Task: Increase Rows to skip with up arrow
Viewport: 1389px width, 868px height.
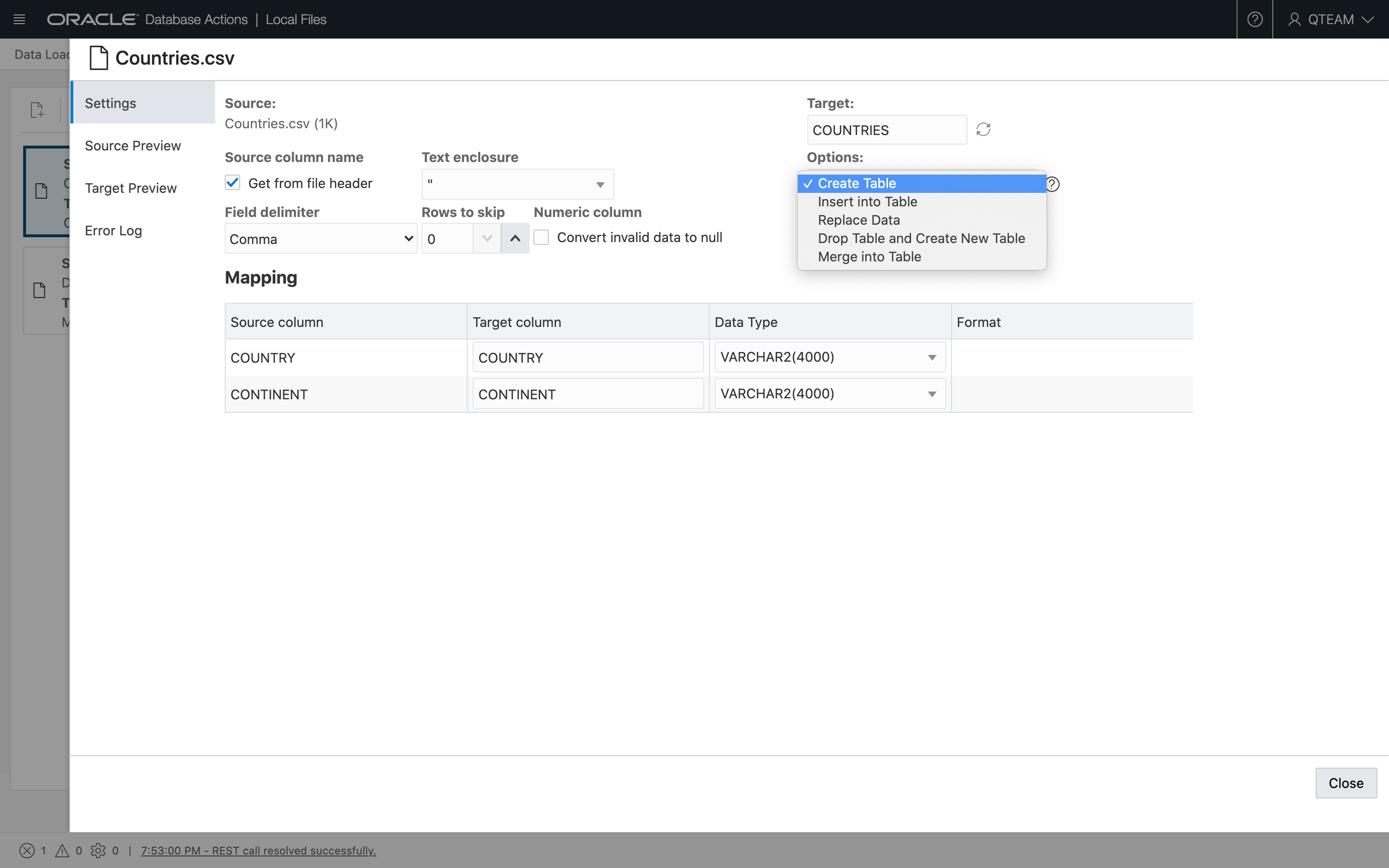Action: point(515,238)
